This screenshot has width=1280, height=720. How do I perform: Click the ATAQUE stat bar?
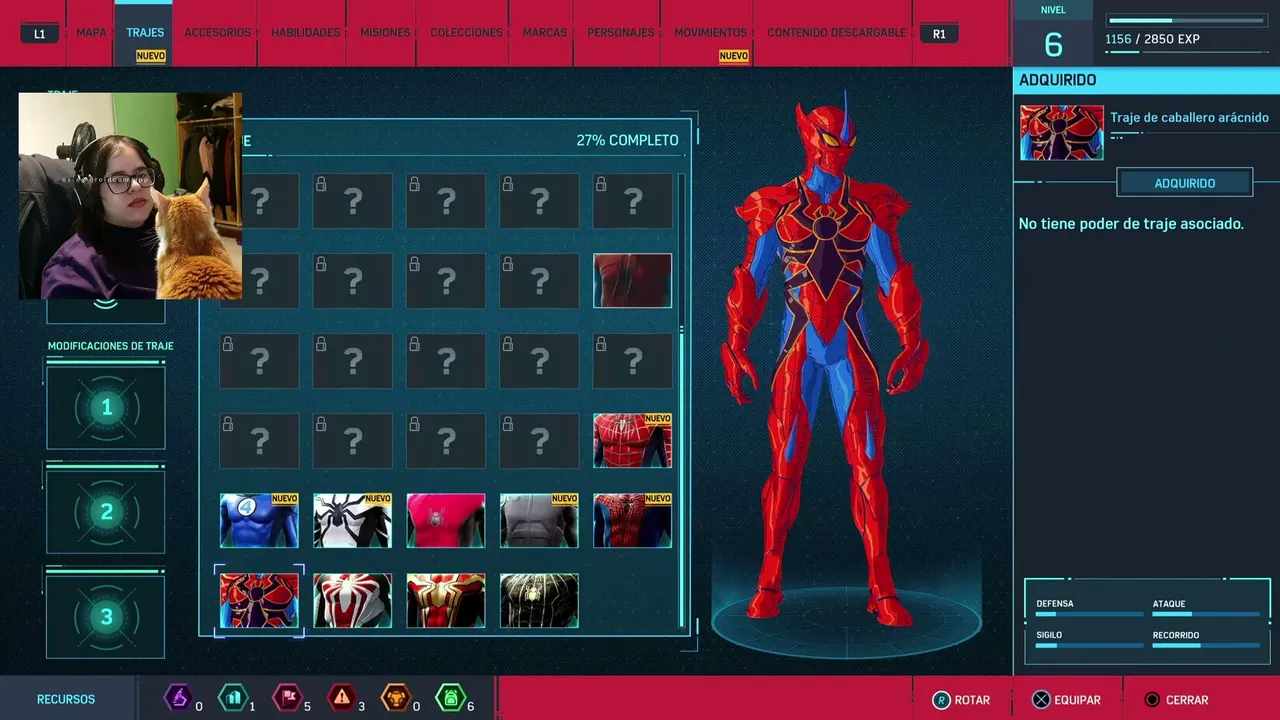click(1205, 615)
